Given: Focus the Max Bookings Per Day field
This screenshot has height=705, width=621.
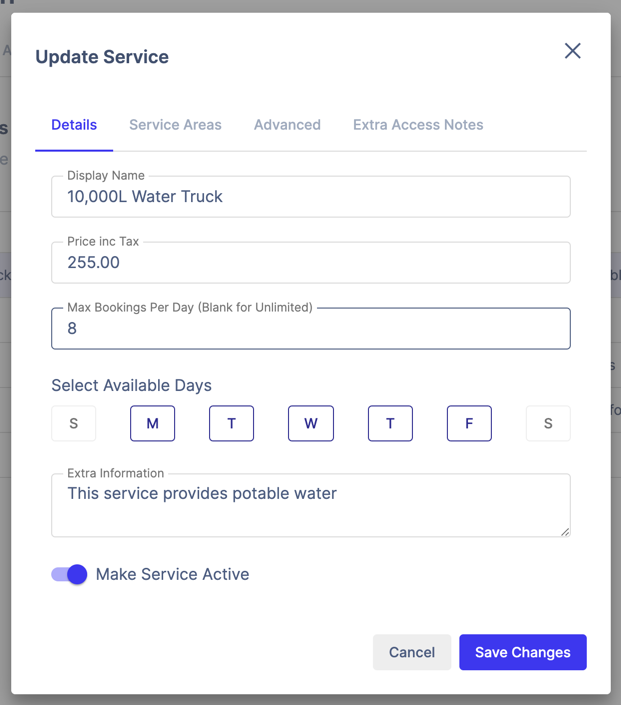Looking at the screenshot, I should click(310, 329).
